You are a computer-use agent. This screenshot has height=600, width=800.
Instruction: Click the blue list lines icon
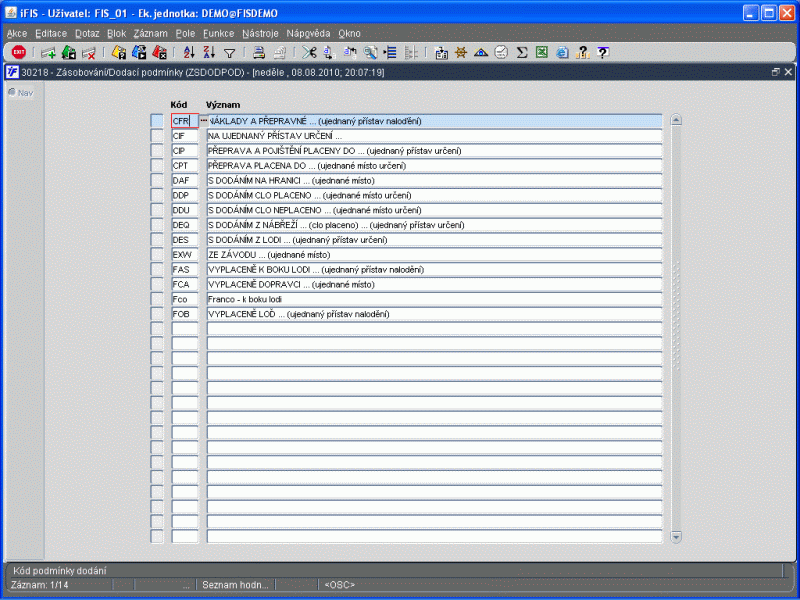point(390,52)
